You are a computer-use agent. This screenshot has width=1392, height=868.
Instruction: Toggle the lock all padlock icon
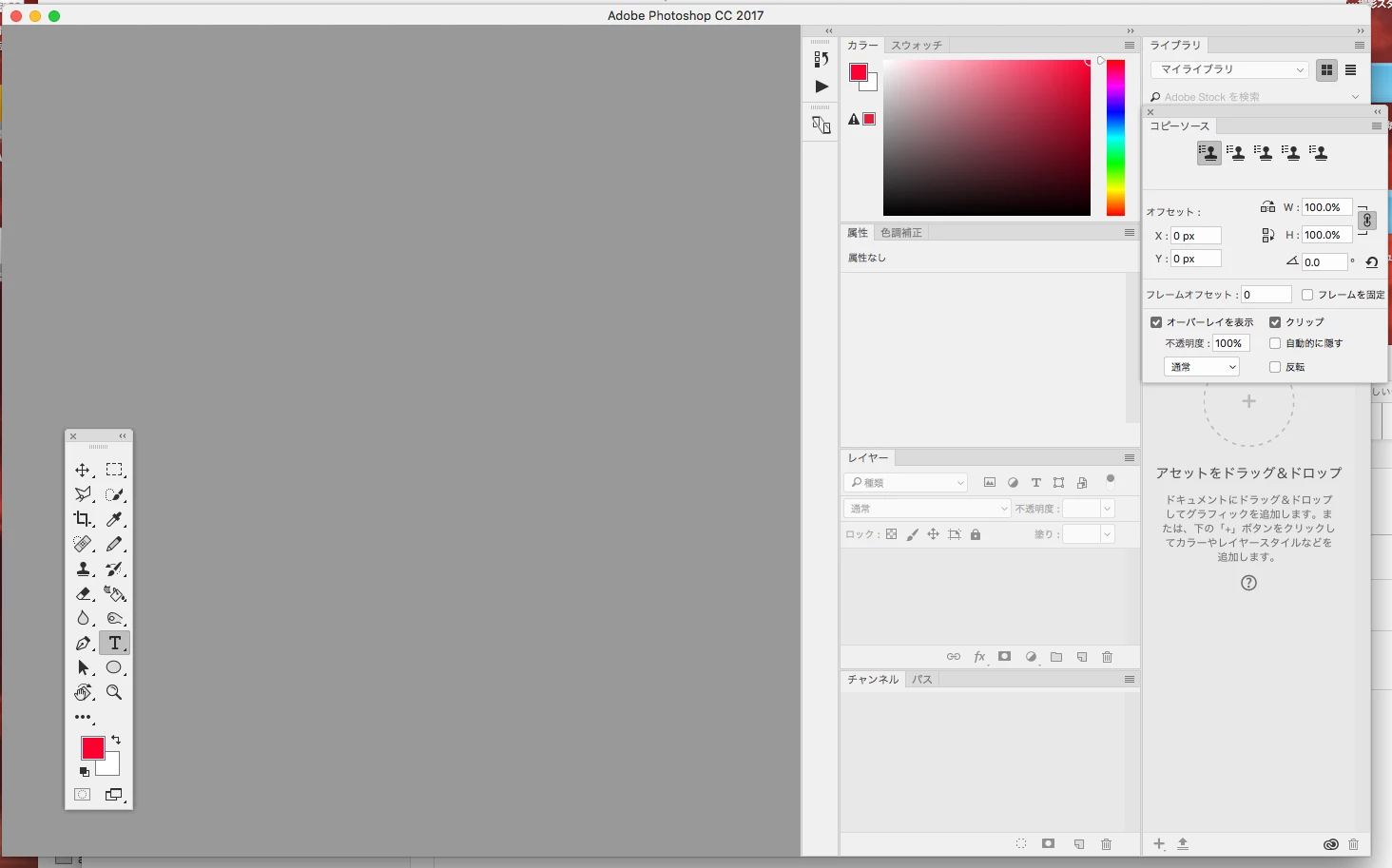pyautogui.click(x=976, y=534)
